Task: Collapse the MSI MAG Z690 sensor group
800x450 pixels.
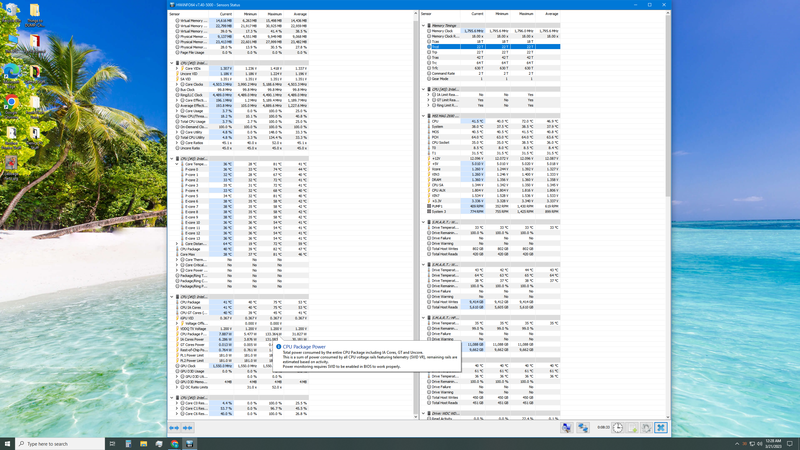Action: (x=423, y=116)
